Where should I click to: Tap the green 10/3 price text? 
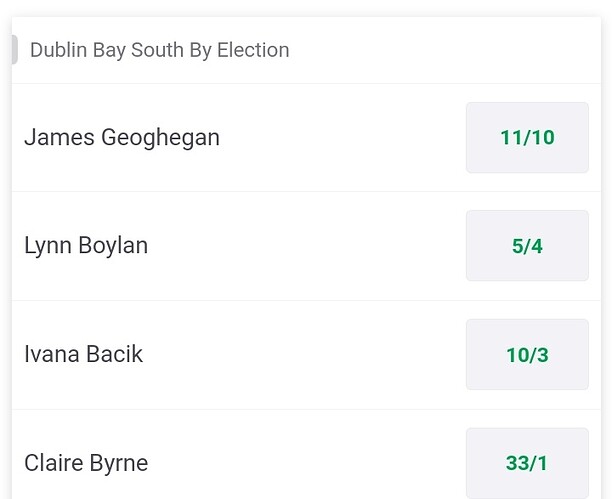pos(527,355)
